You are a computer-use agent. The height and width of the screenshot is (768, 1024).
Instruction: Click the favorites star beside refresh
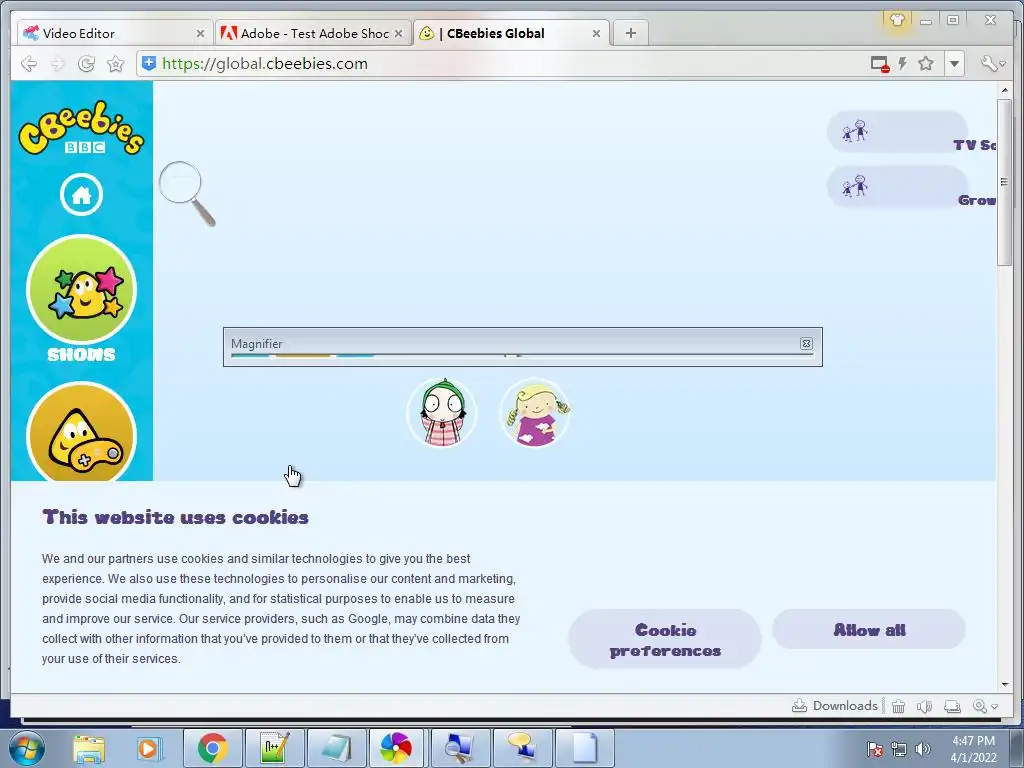[116, 63]
